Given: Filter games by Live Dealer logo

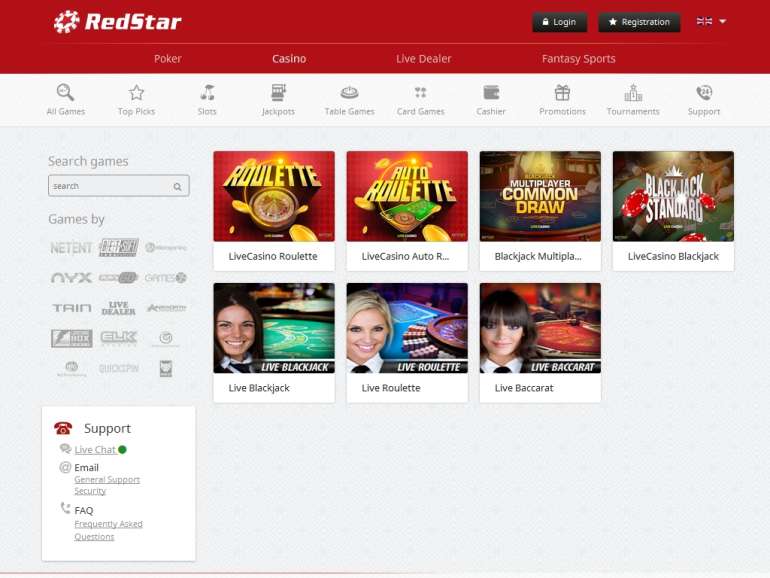Looking at the screenshot, I should click(118, 308).
